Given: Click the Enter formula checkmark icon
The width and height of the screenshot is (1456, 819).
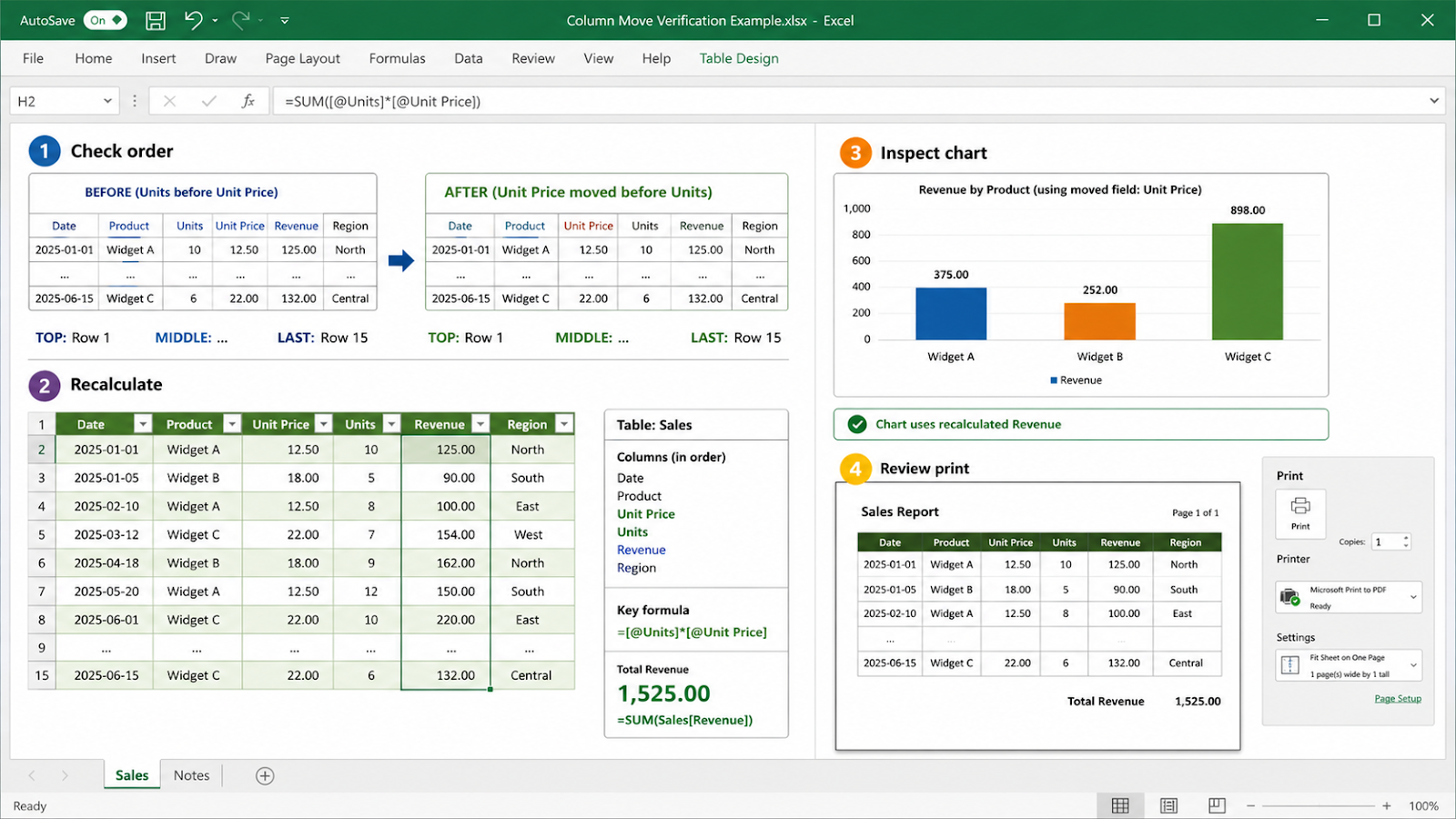Looking at the screenshot, I should point(209,101).
